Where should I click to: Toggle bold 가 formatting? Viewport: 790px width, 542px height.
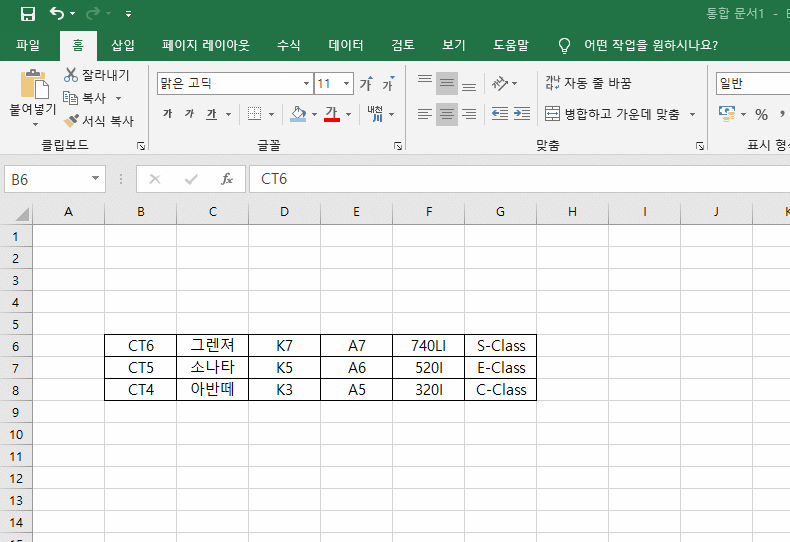pos(168,114)
